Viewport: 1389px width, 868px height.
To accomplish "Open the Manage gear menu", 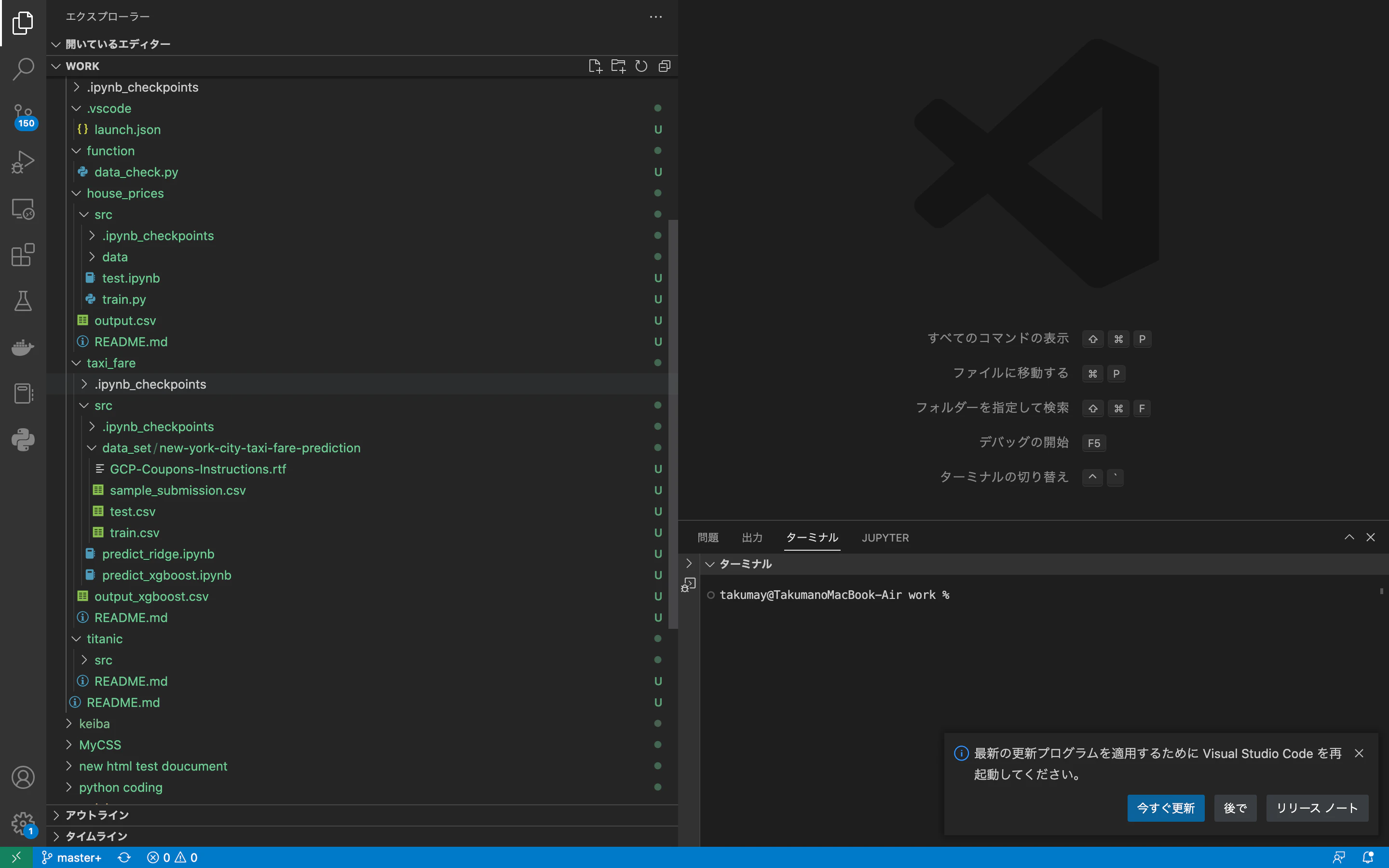I will click(x=23, y=824).
